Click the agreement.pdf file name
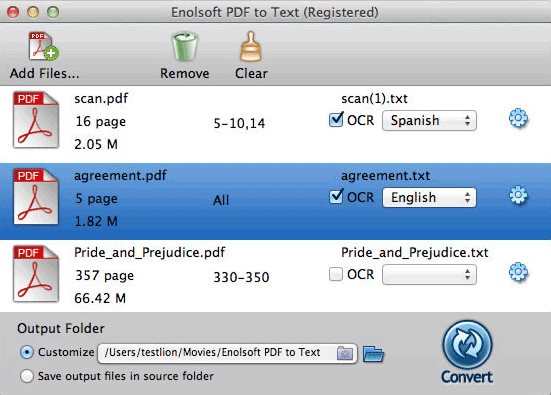This screenshot has width=551, height=395. pos(120,176)
